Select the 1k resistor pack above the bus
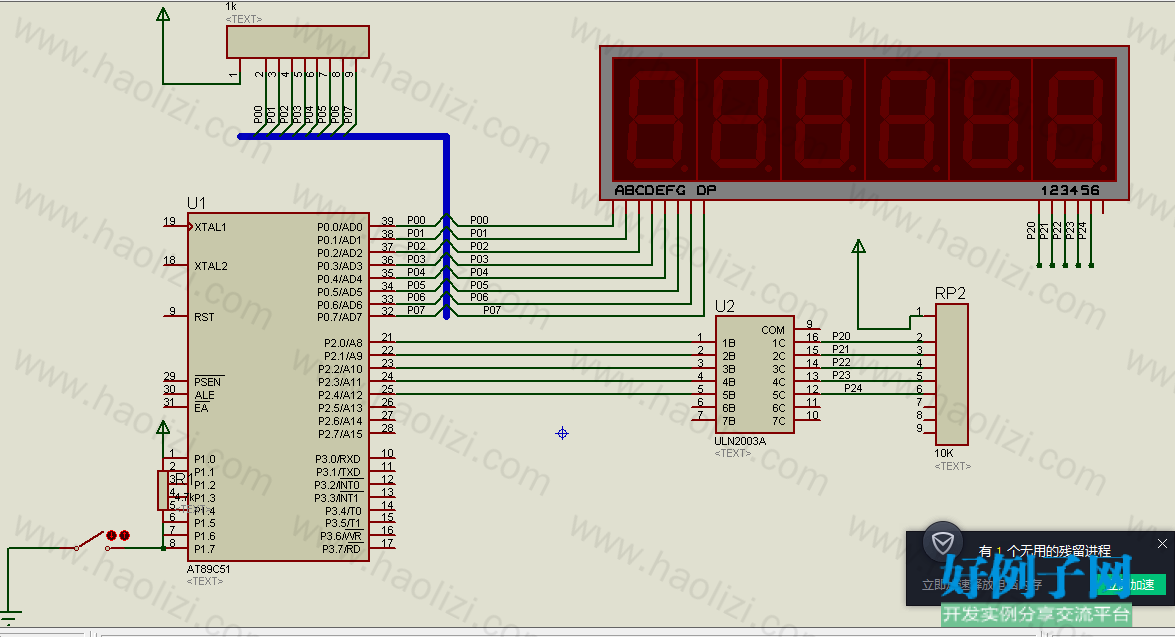This screenshot has height=637, width=1175. [297, 42]
